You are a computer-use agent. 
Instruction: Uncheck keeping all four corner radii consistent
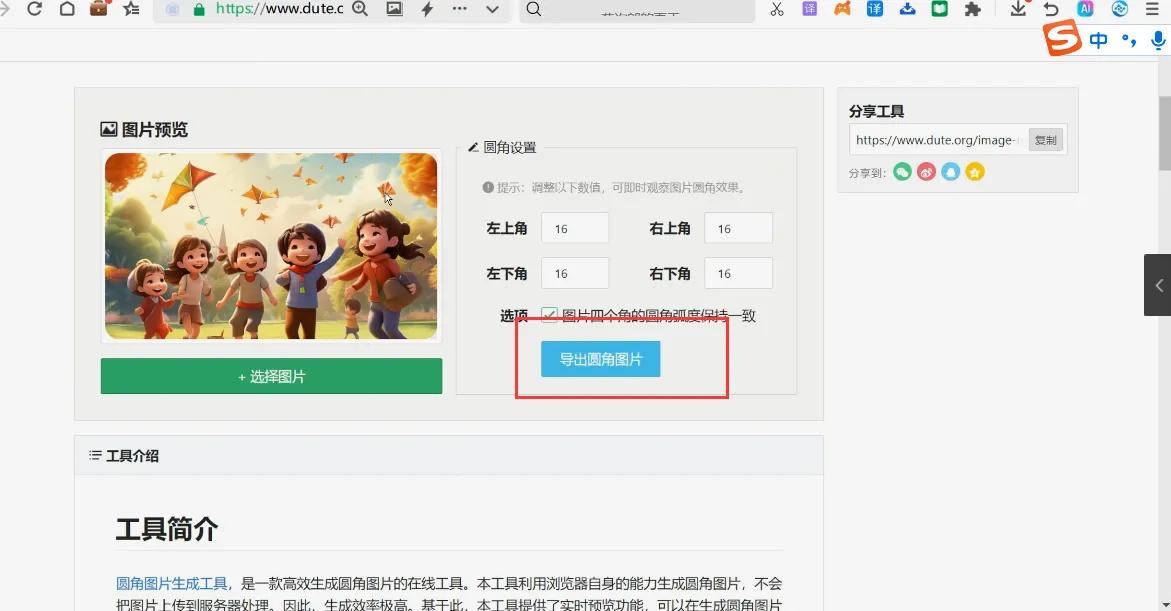[x=549, y=315]
